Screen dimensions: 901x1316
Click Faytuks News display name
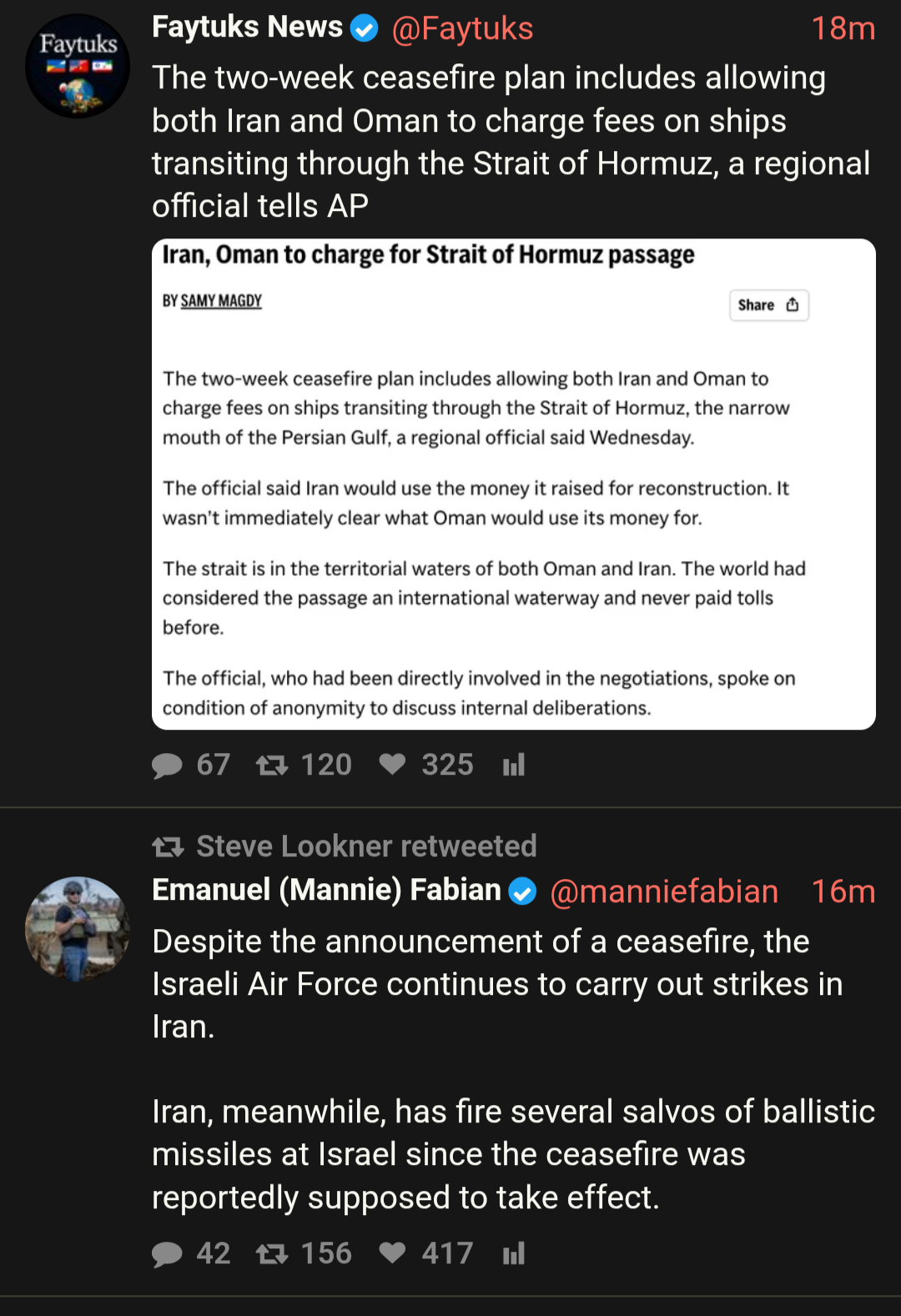click(247, 28)
